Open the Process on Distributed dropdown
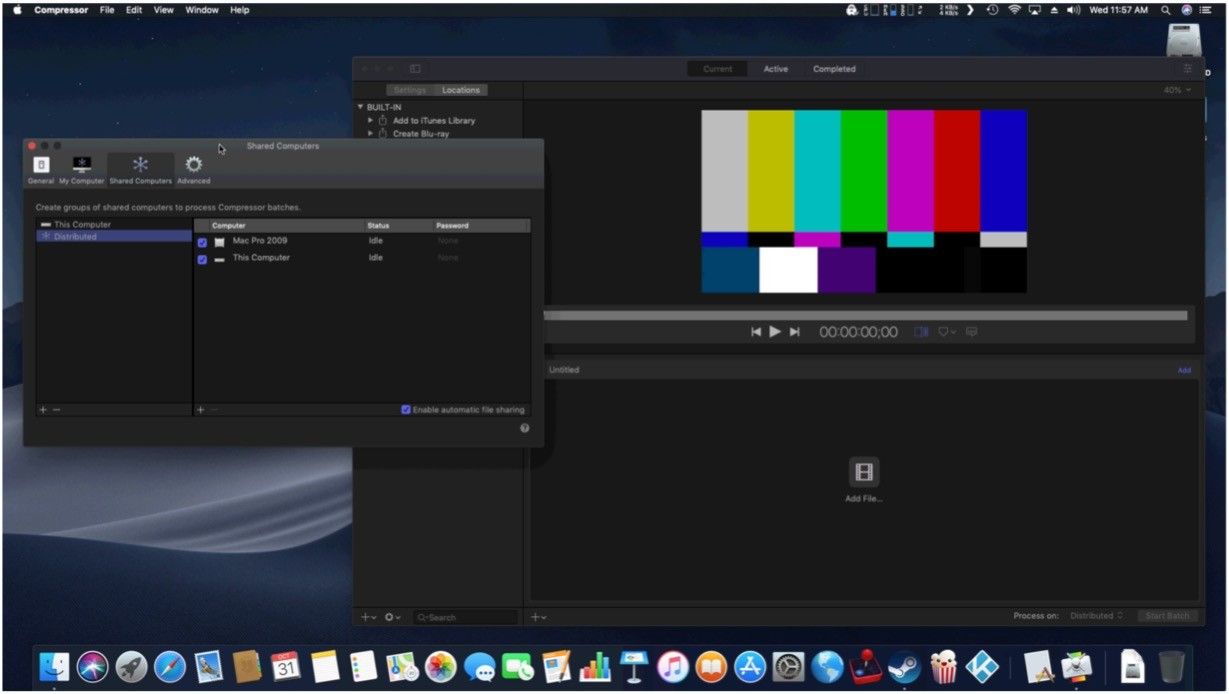The height and width of the screenshot is (694, 1229). tap(1096, 616)
